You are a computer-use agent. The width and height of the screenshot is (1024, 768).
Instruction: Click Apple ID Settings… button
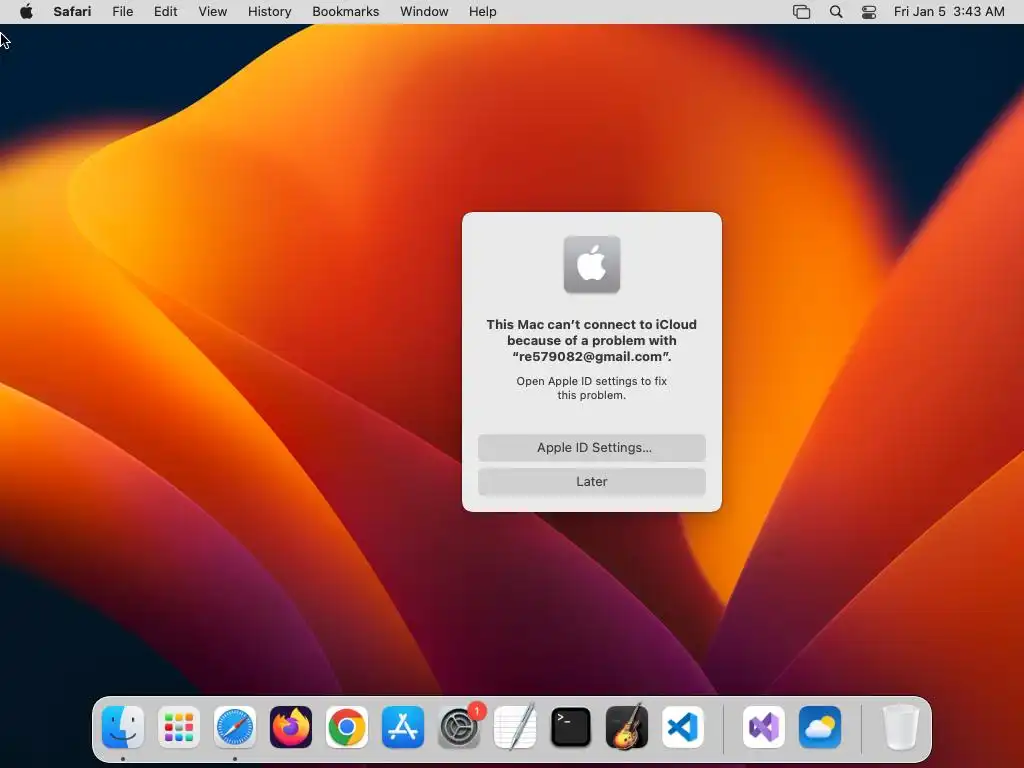coord(592,447)
